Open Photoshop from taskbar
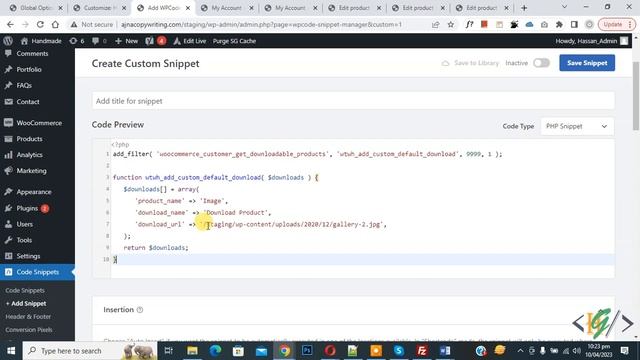The height and width of the screenshot is (360, 640). [x=307, y=351]
